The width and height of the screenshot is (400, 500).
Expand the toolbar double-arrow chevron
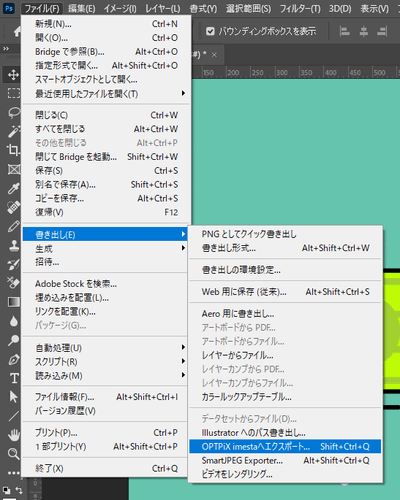point(6,49)
